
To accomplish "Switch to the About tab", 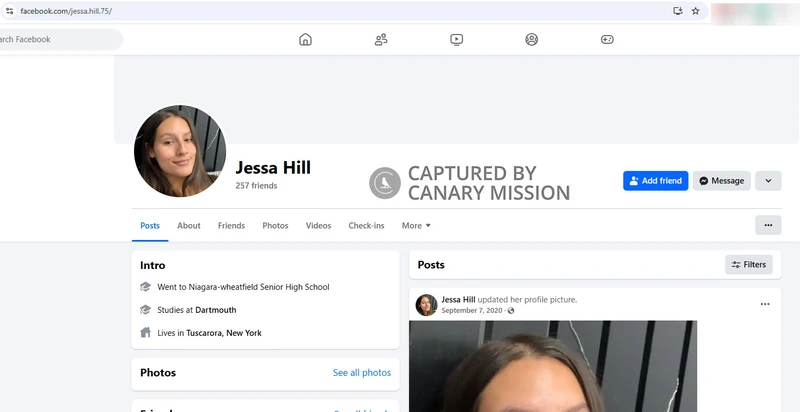I will [189, 226].
